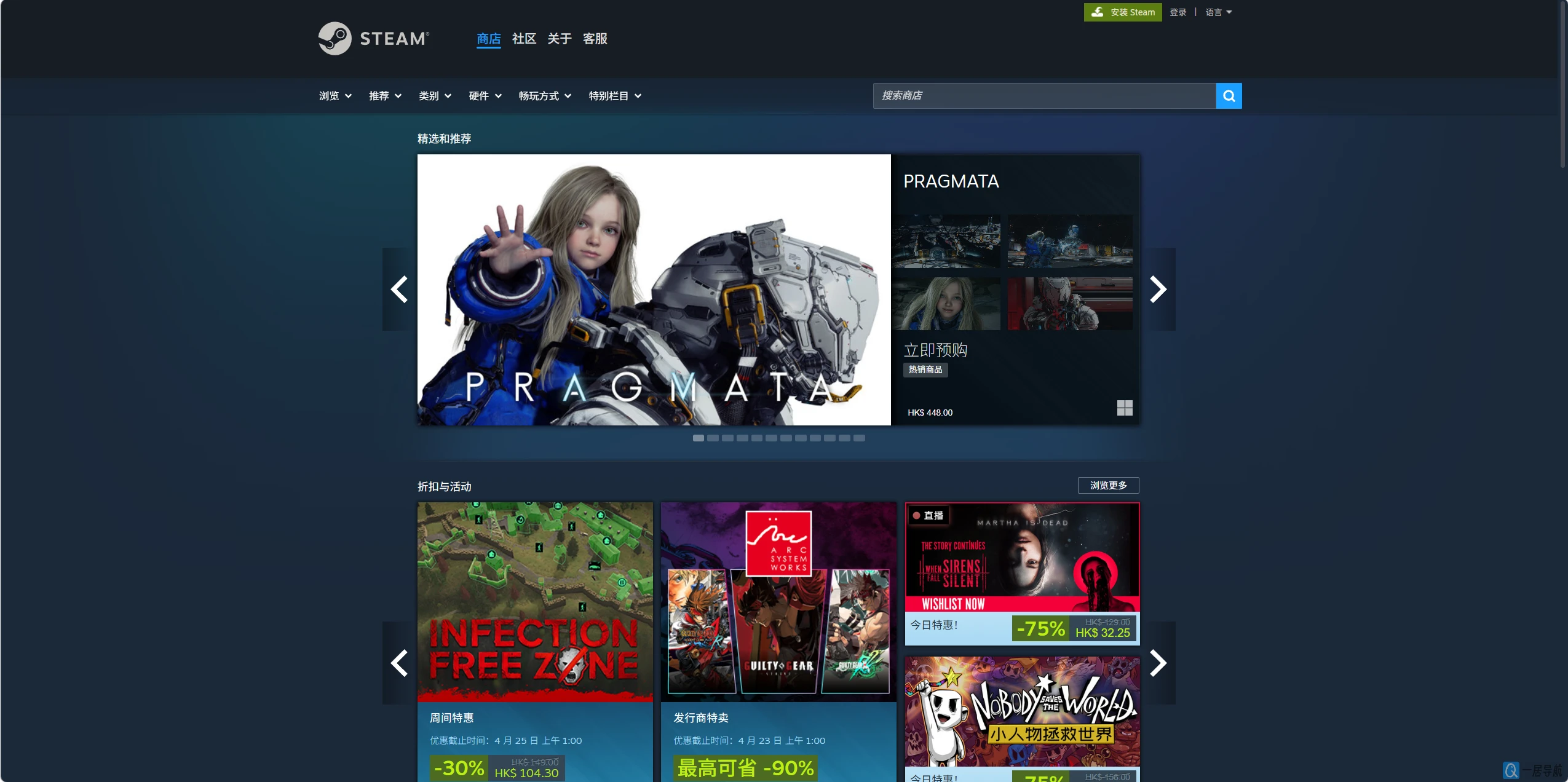This screenshot has height=782, width=1568.
Task: Click the 立即预购 pre-purchase link for PRAGMATA
Action: 935,350
